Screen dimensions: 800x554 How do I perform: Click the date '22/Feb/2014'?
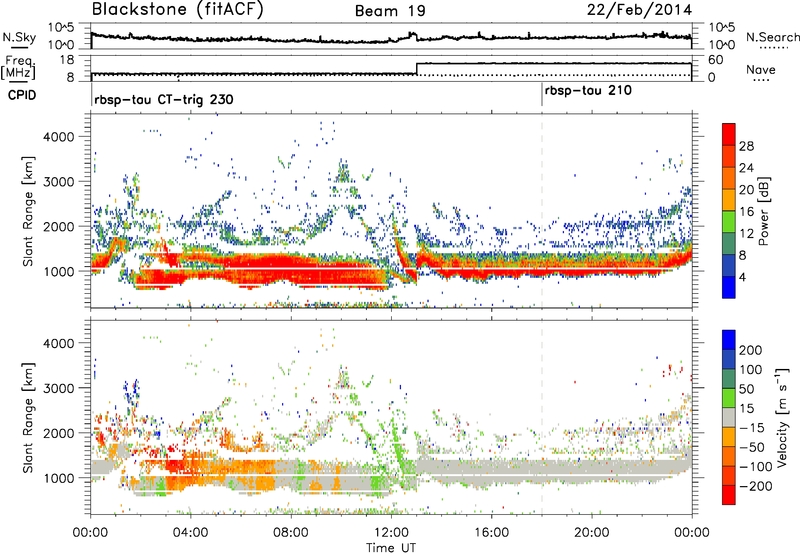click(639, 10)
